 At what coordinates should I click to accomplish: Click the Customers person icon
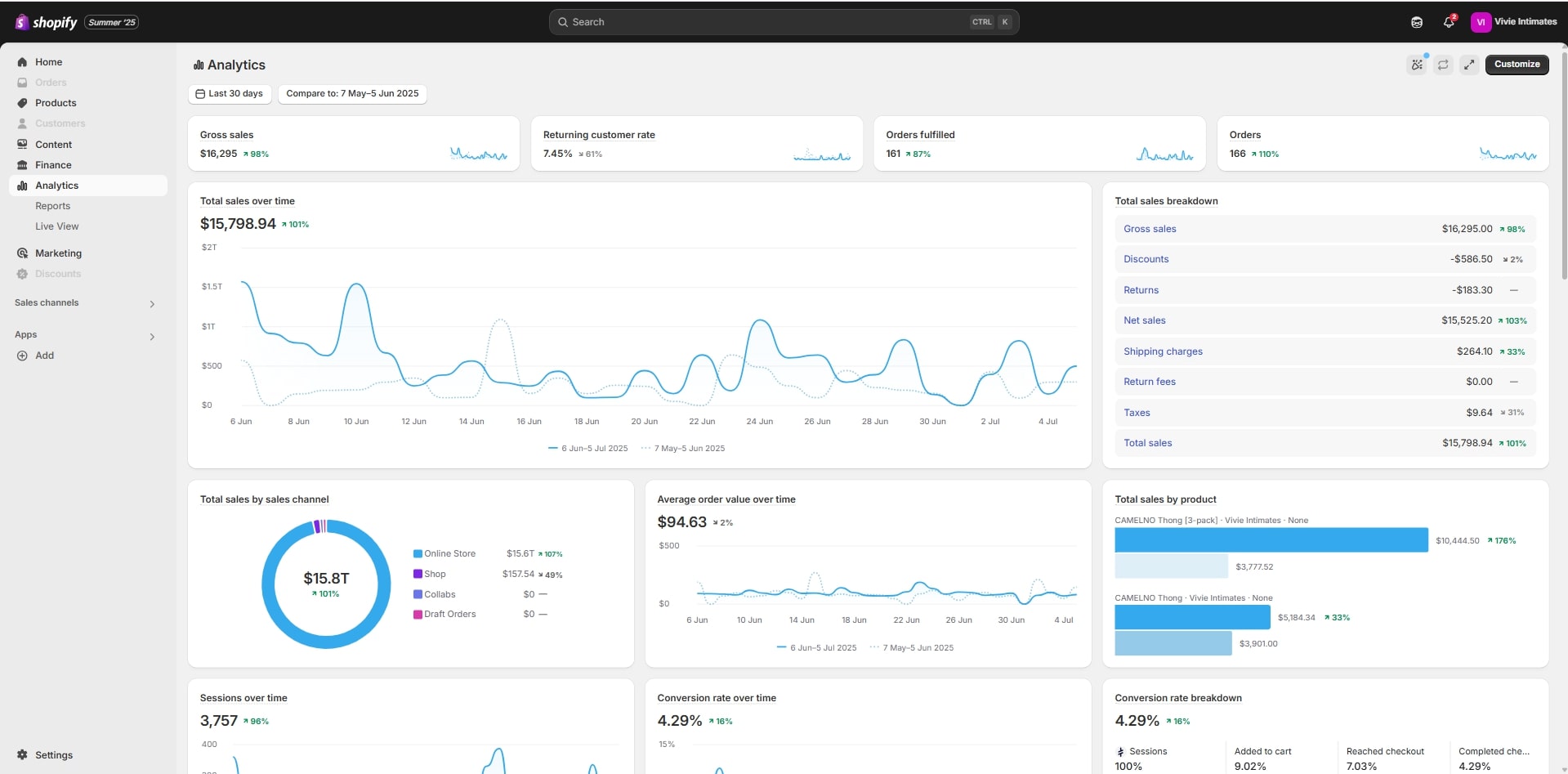pyautogui.click(x=22, y=123)
